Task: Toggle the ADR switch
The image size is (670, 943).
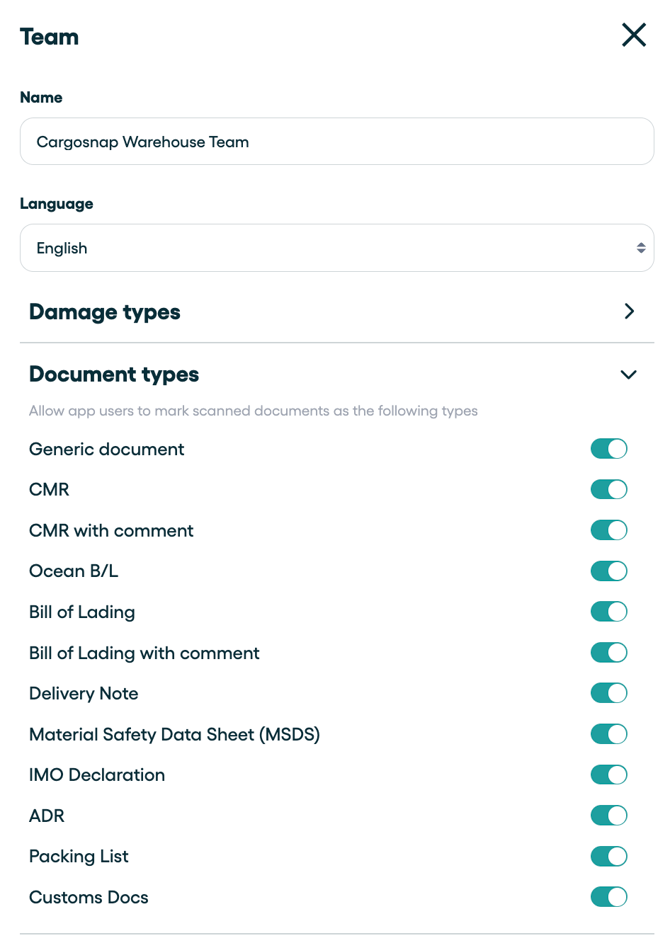Action: coord(608,816)
